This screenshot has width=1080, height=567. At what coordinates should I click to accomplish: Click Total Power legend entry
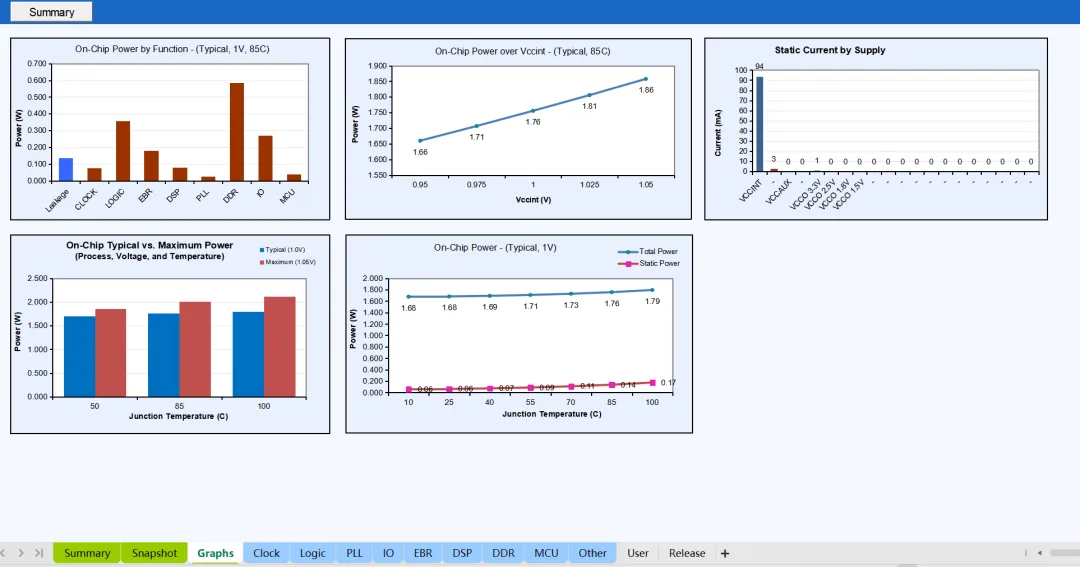[x=657, y=251]
